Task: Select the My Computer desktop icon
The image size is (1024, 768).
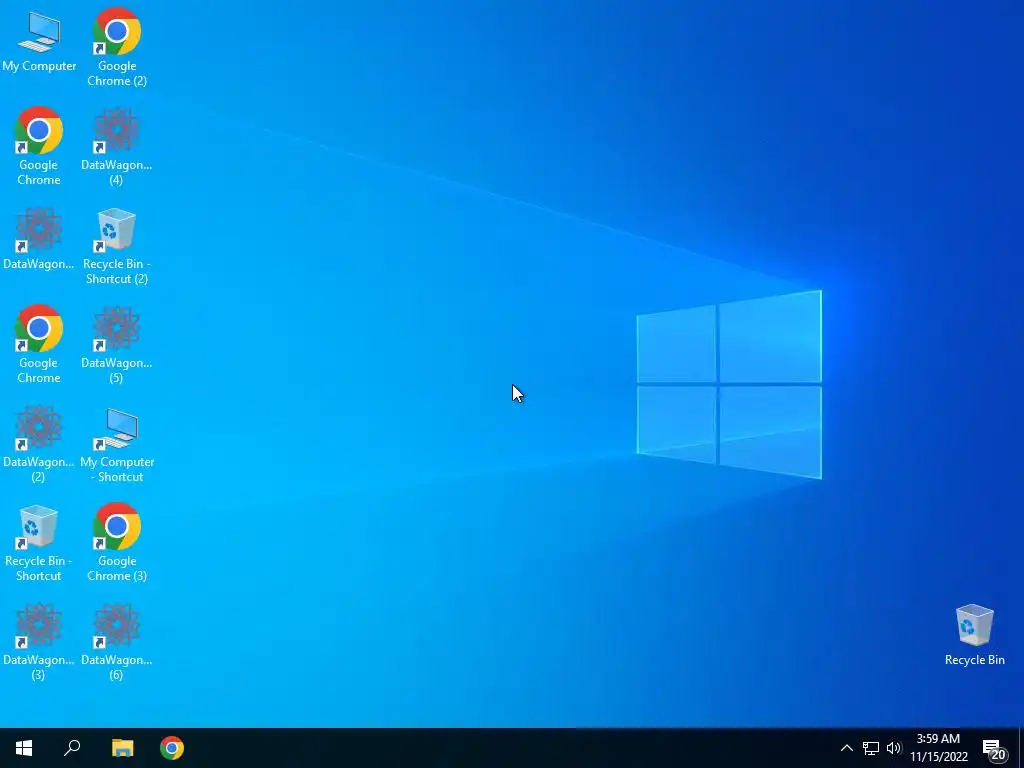Action: 39,41
